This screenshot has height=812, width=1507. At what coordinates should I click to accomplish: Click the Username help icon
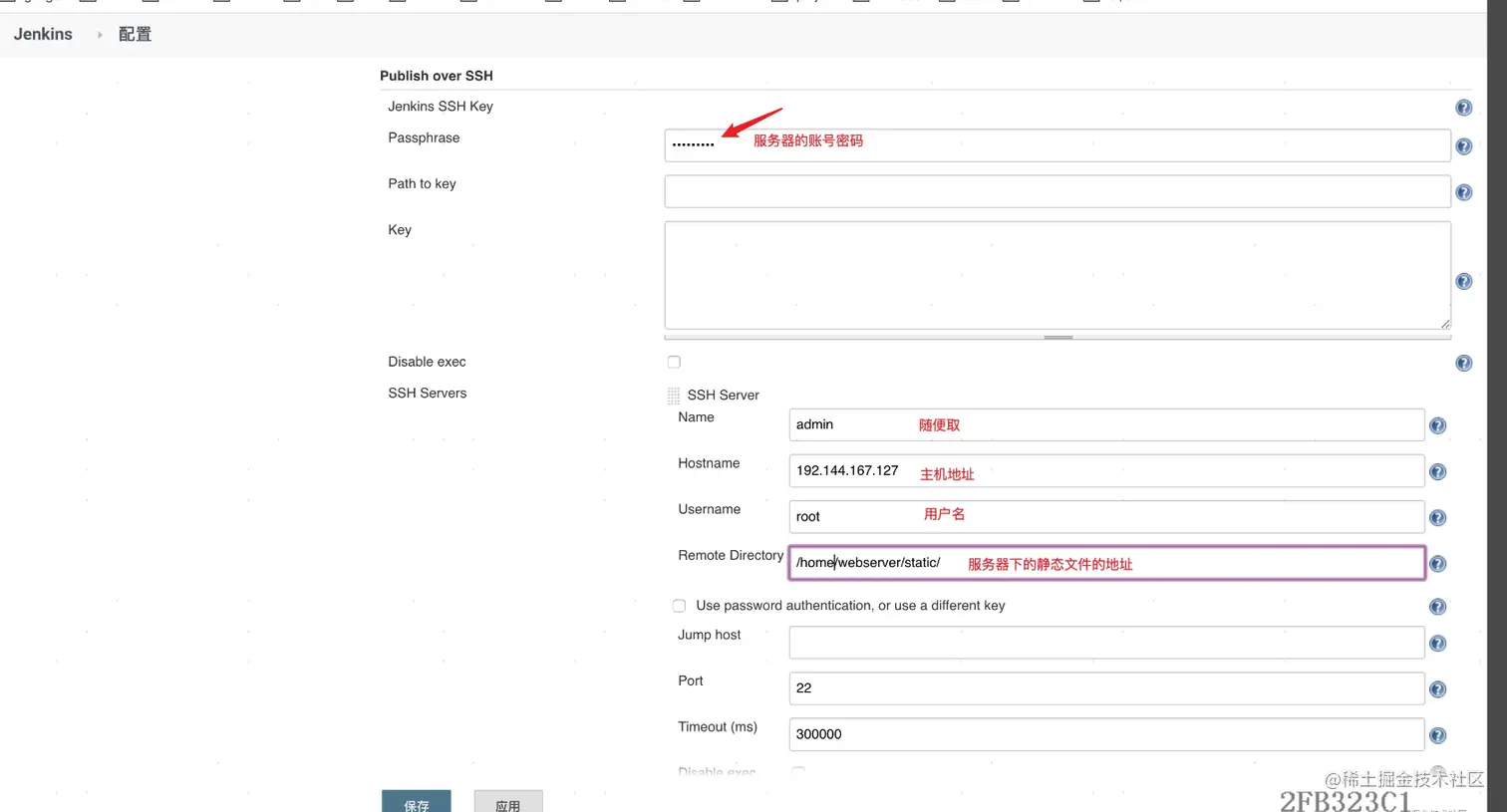(1437, 517)
